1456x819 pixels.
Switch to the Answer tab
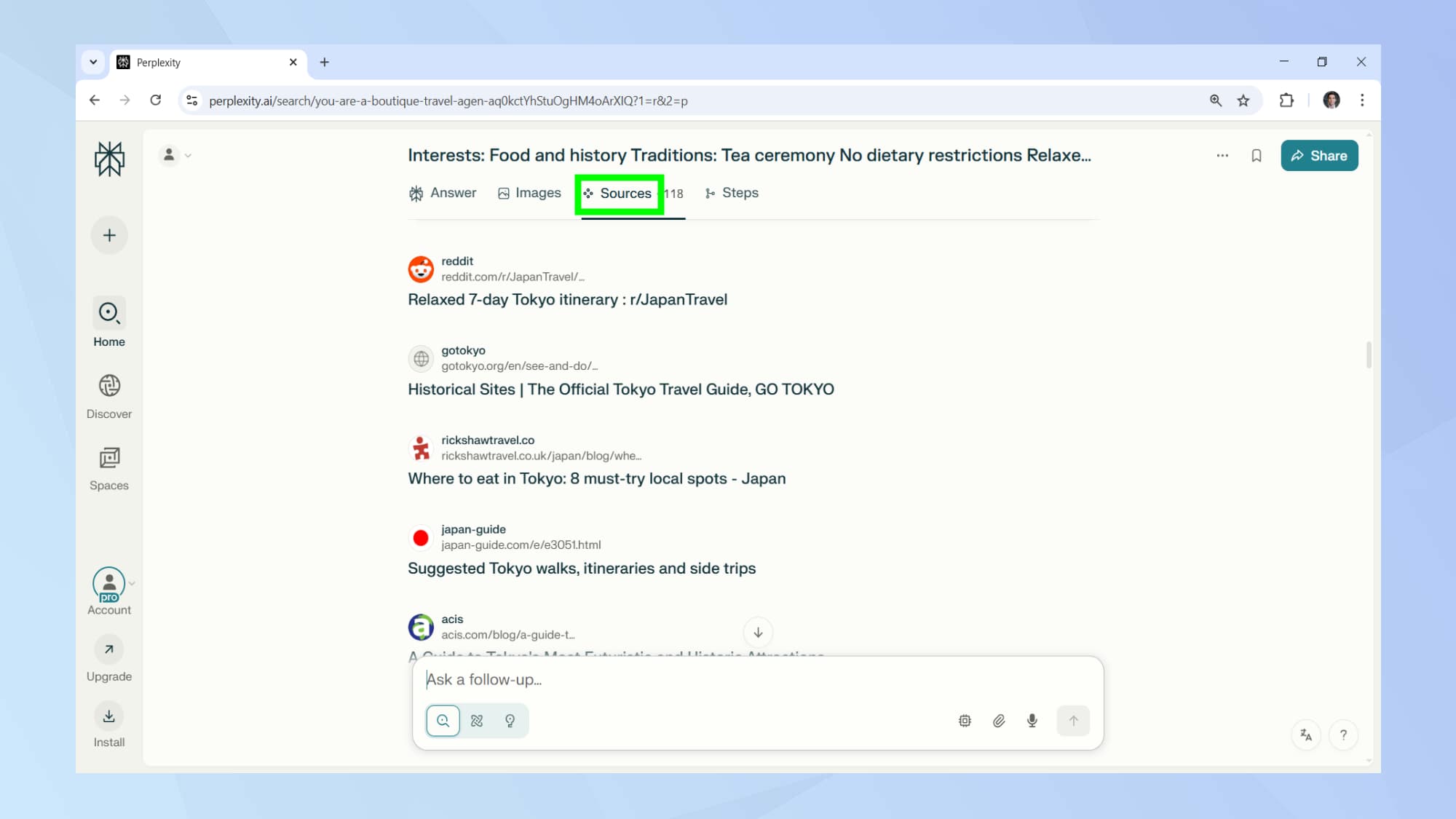point(443,193)
